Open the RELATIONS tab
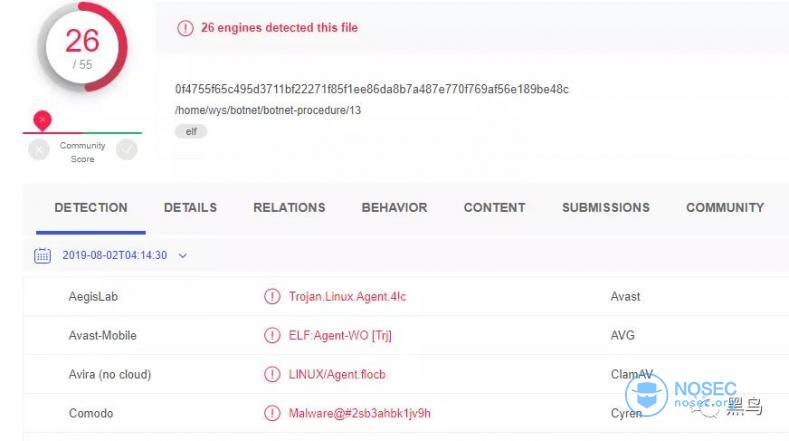 (x=289, y=207)
